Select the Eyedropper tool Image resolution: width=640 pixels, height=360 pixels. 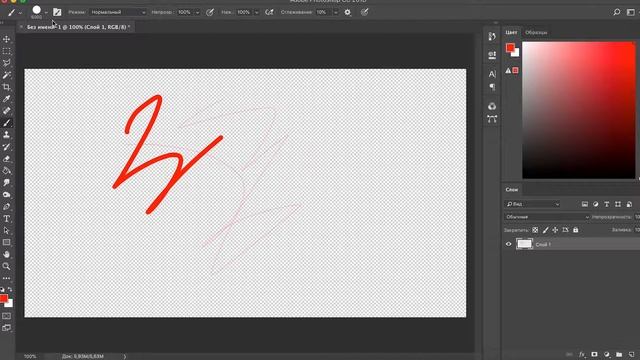pos(7,99)
